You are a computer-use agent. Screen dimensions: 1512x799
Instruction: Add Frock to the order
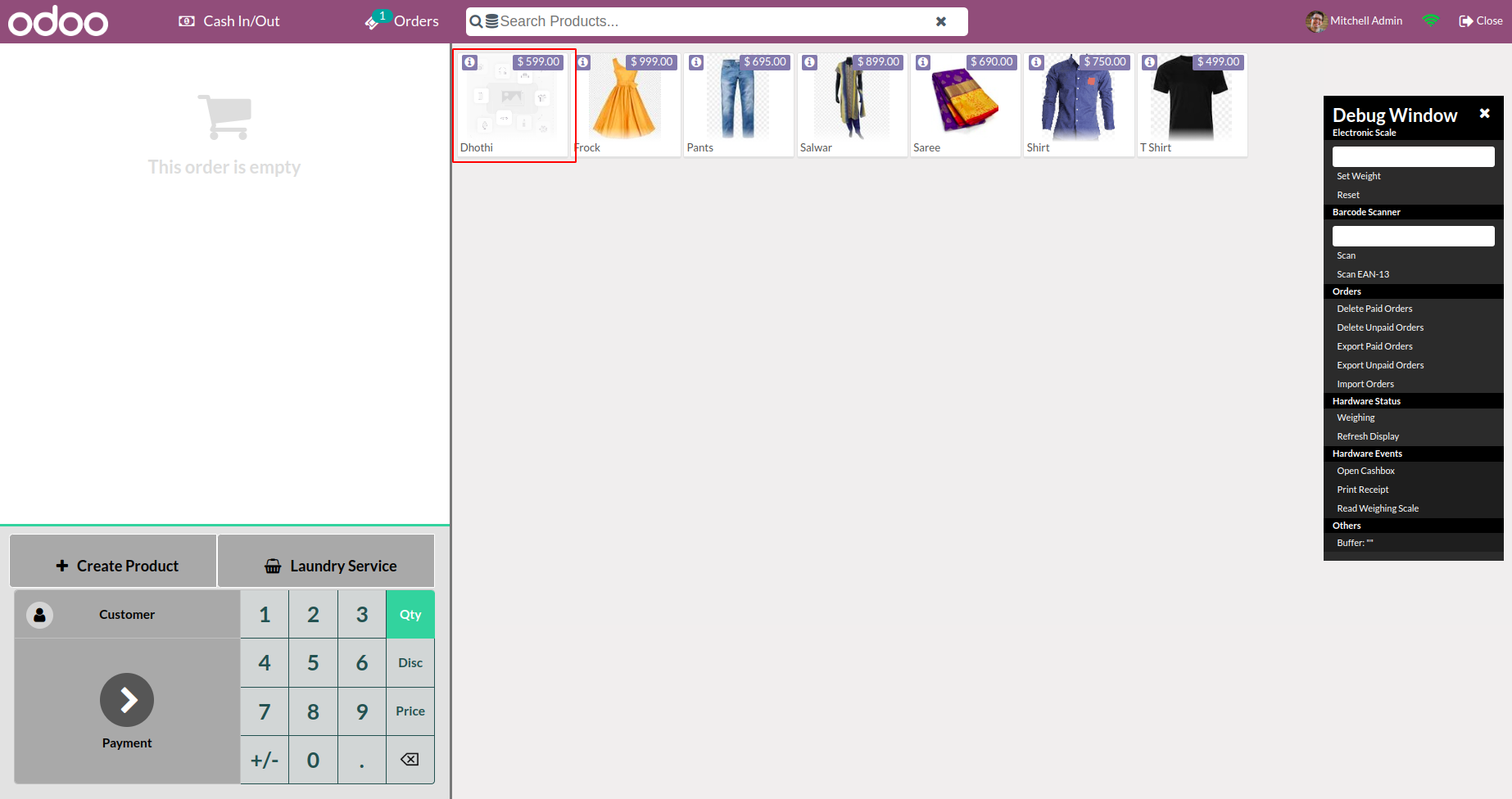coord(627,106)
